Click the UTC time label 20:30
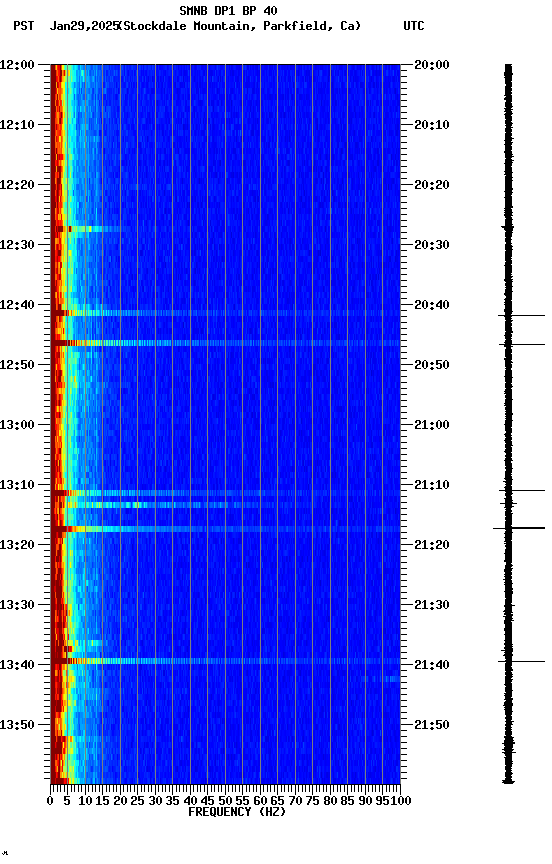This screenshot has width=552, height=864. tap(432, 245)
